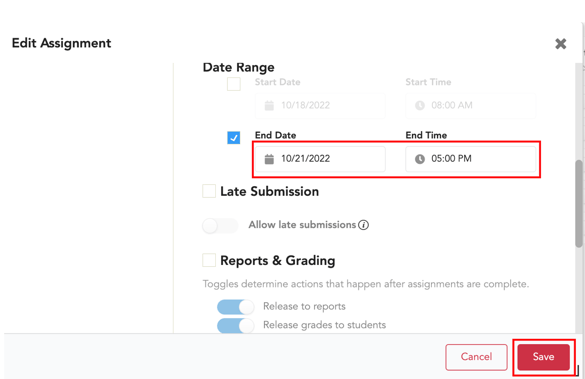This screenshot has height=379, width=585.
Task: Save the assignment changes
Action: point(543,357)
